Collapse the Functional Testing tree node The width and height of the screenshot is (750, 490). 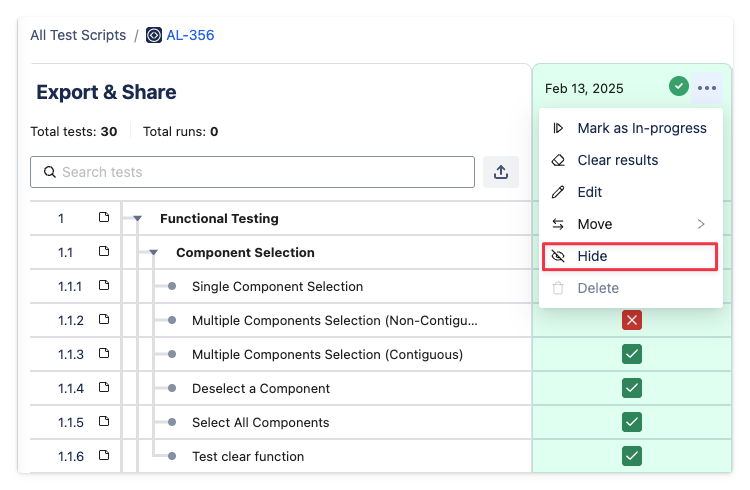pyautogui.click(x=137, y=219)
